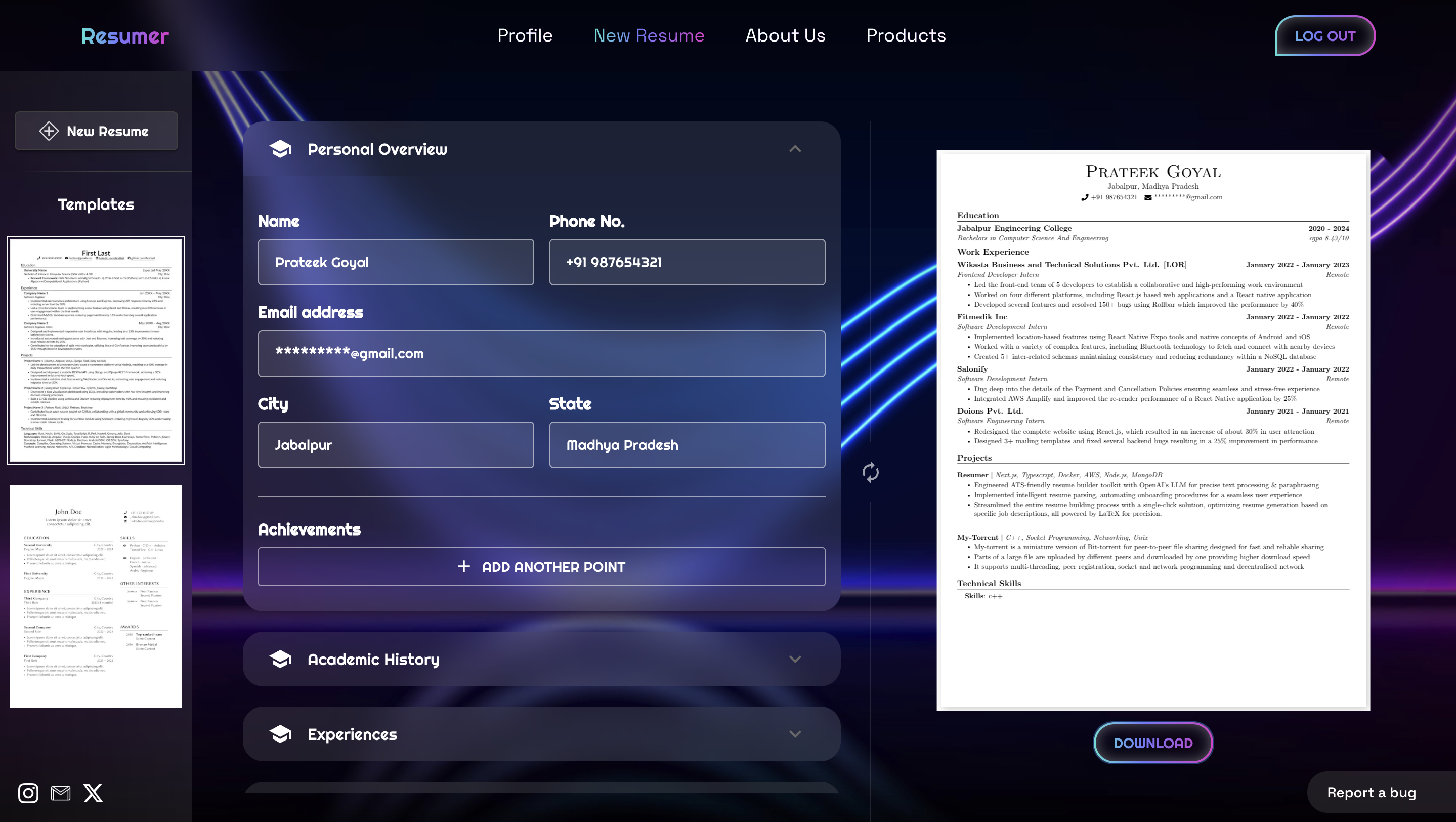
Task: Select the First Last resume template thumbnail
Action: pyautogui.click(x=96, y=350)
